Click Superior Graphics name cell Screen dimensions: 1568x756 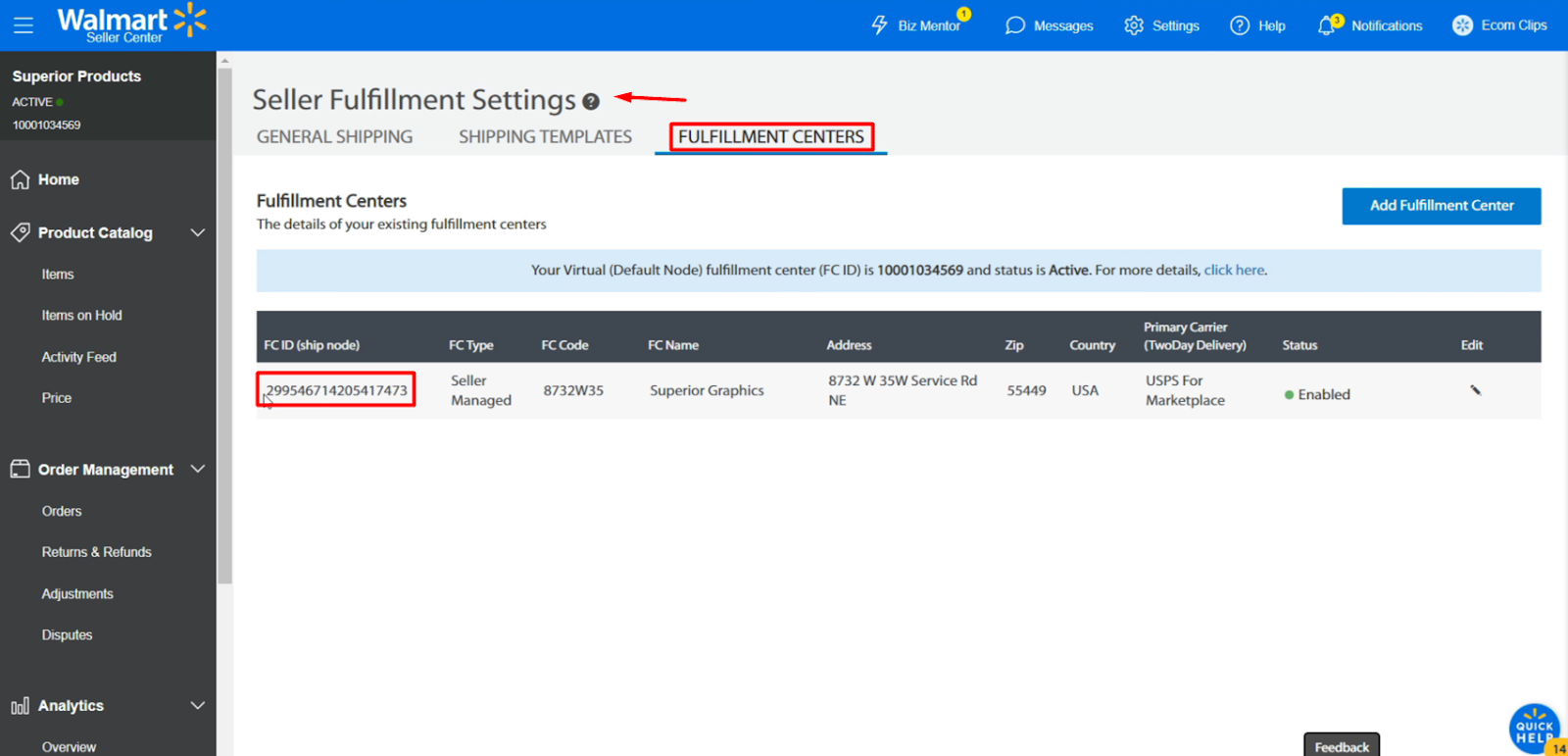(707, 390)
